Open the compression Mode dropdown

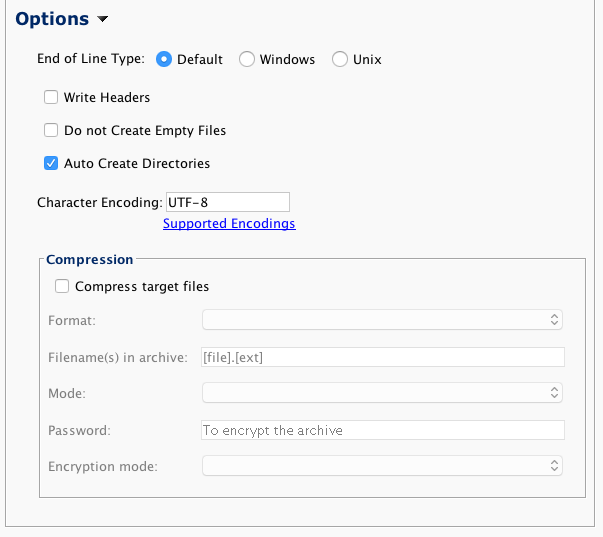coord(382,393)
